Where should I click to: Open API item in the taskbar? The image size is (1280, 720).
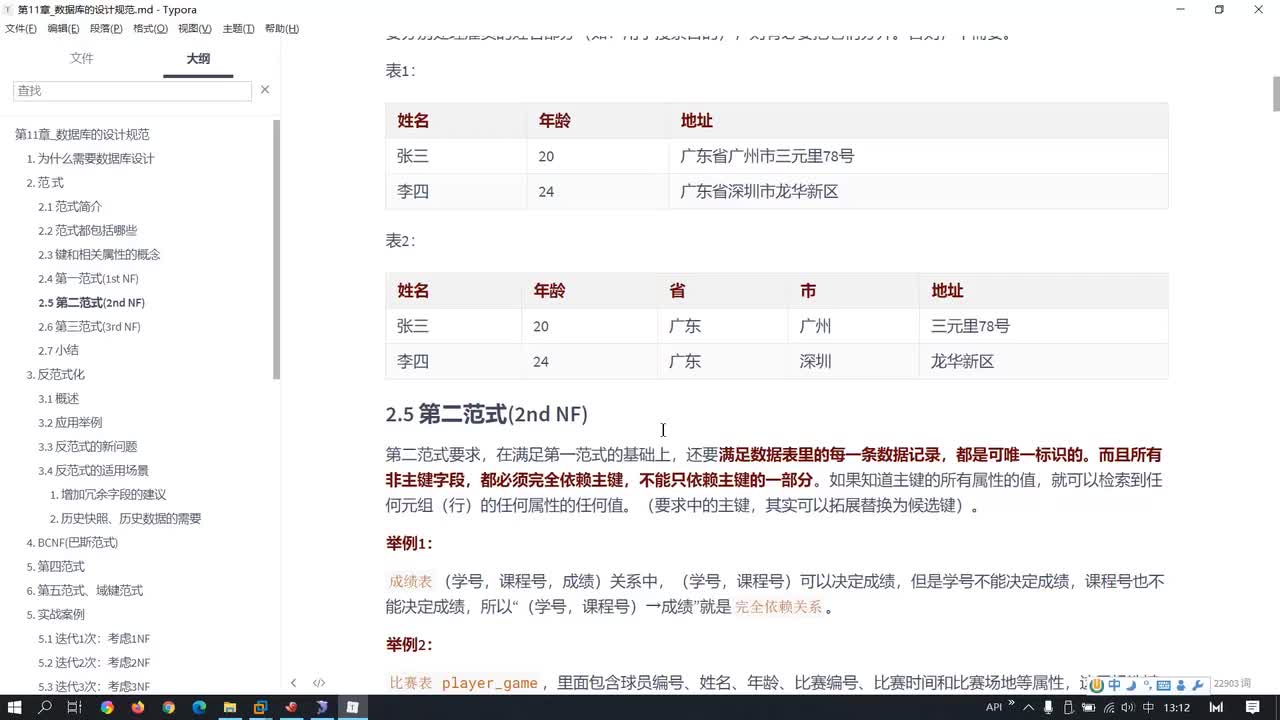click(994, 708)
